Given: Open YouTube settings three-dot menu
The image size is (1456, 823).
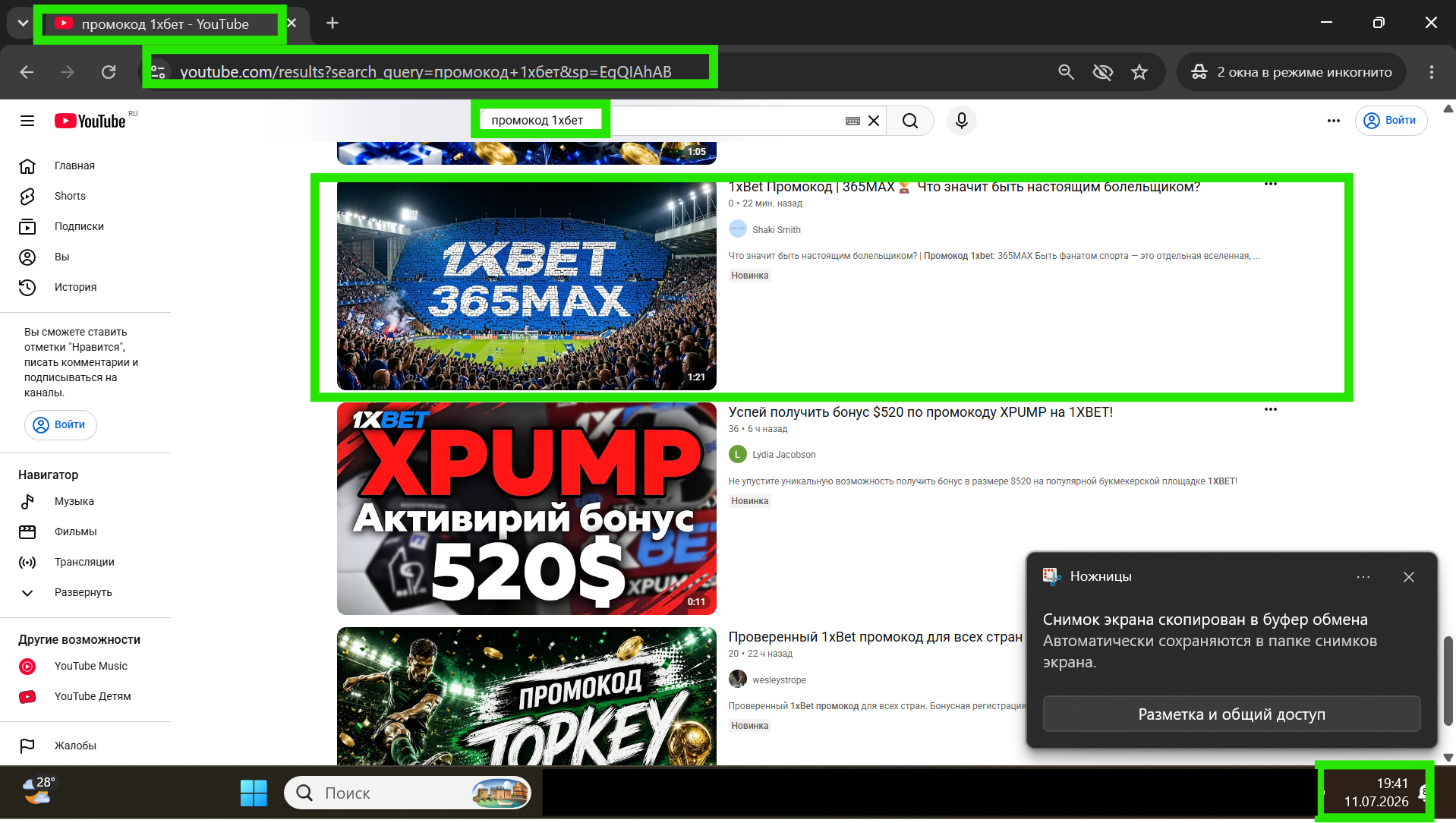Looking at the screenshot, I should click(1334, 121).
